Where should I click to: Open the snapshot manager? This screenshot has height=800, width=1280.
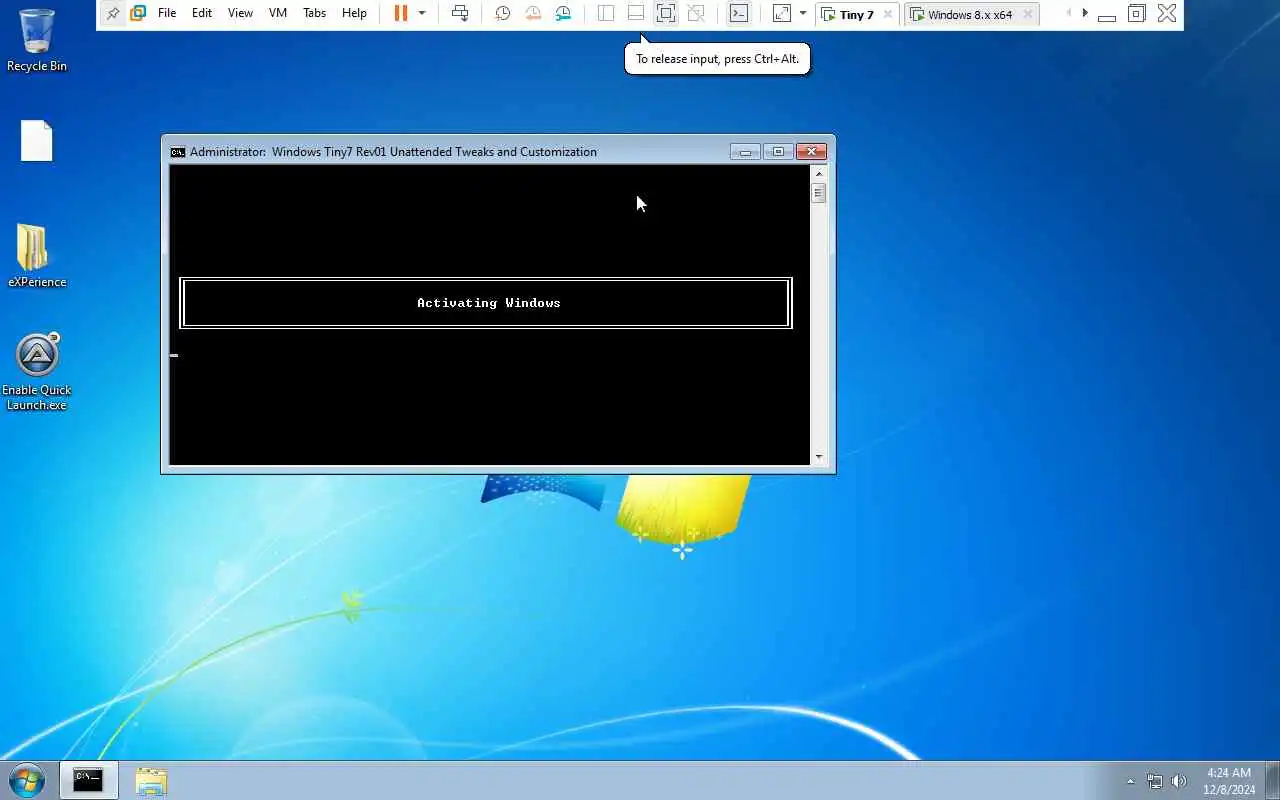[x=564, y=13]
